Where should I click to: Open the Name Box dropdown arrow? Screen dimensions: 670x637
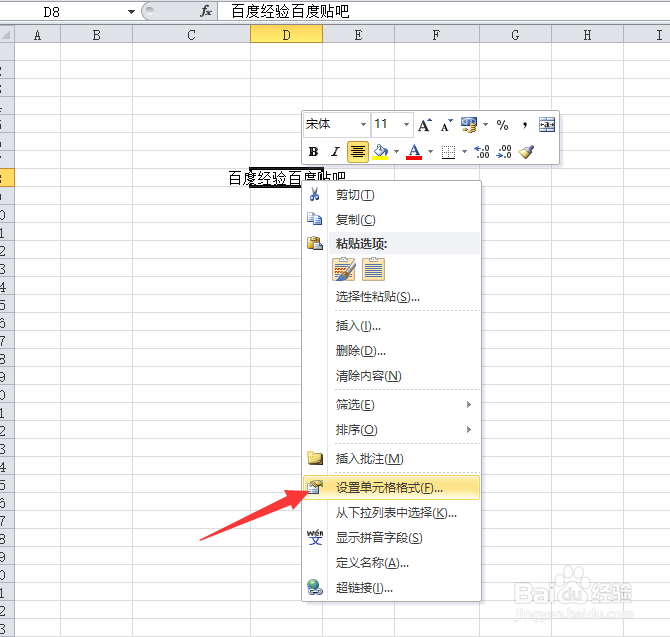click(132, 12)
